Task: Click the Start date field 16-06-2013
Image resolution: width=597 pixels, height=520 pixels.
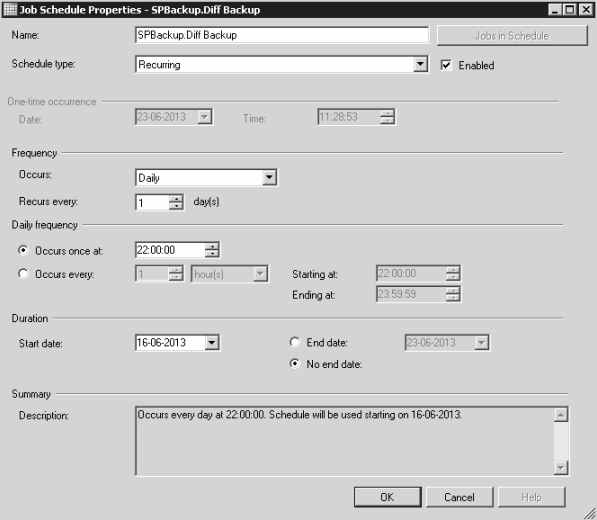Action: 170,343
